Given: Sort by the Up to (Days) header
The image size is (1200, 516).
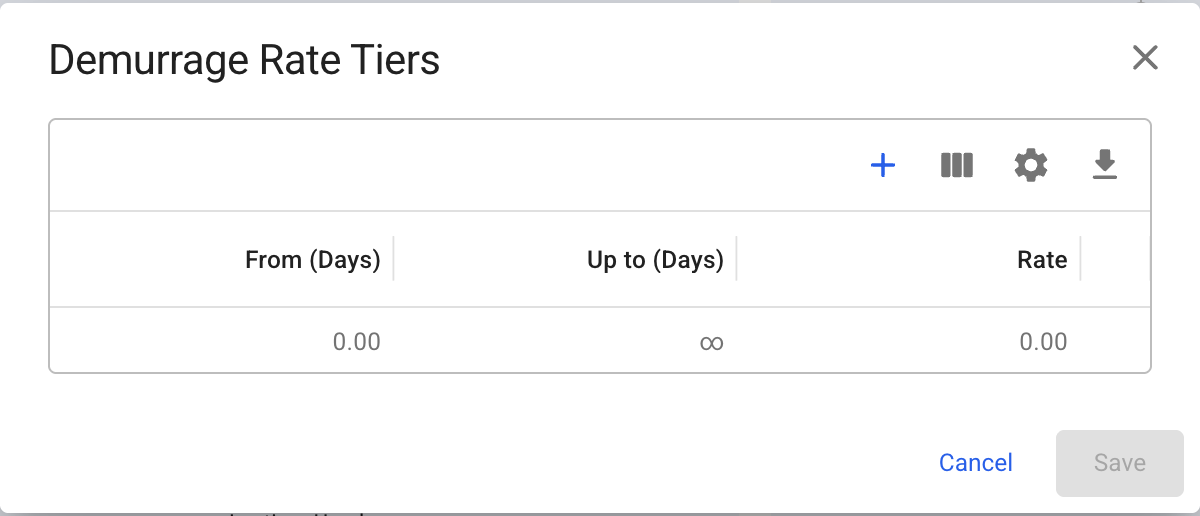Looking at the screenshot, I should tap(655, 260).
